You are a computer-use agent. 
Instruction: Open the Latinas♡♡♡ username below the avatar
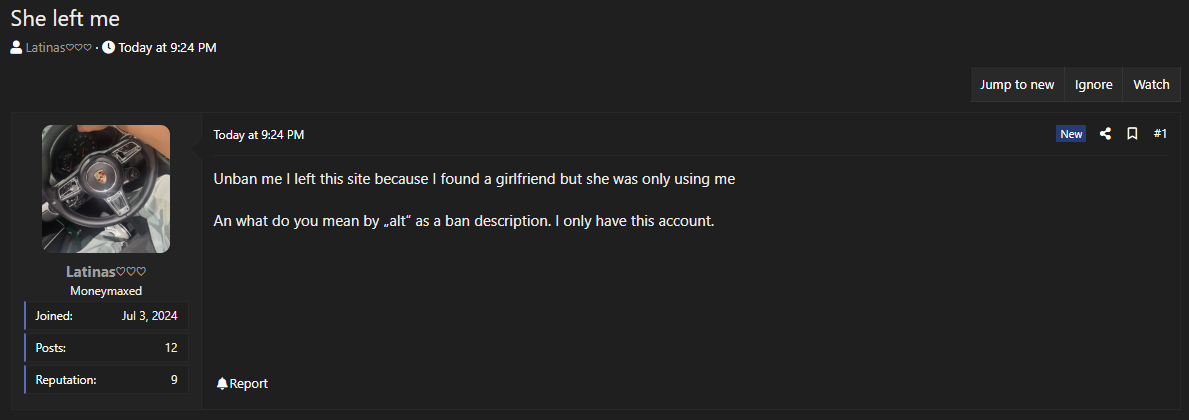click(106, 272)
